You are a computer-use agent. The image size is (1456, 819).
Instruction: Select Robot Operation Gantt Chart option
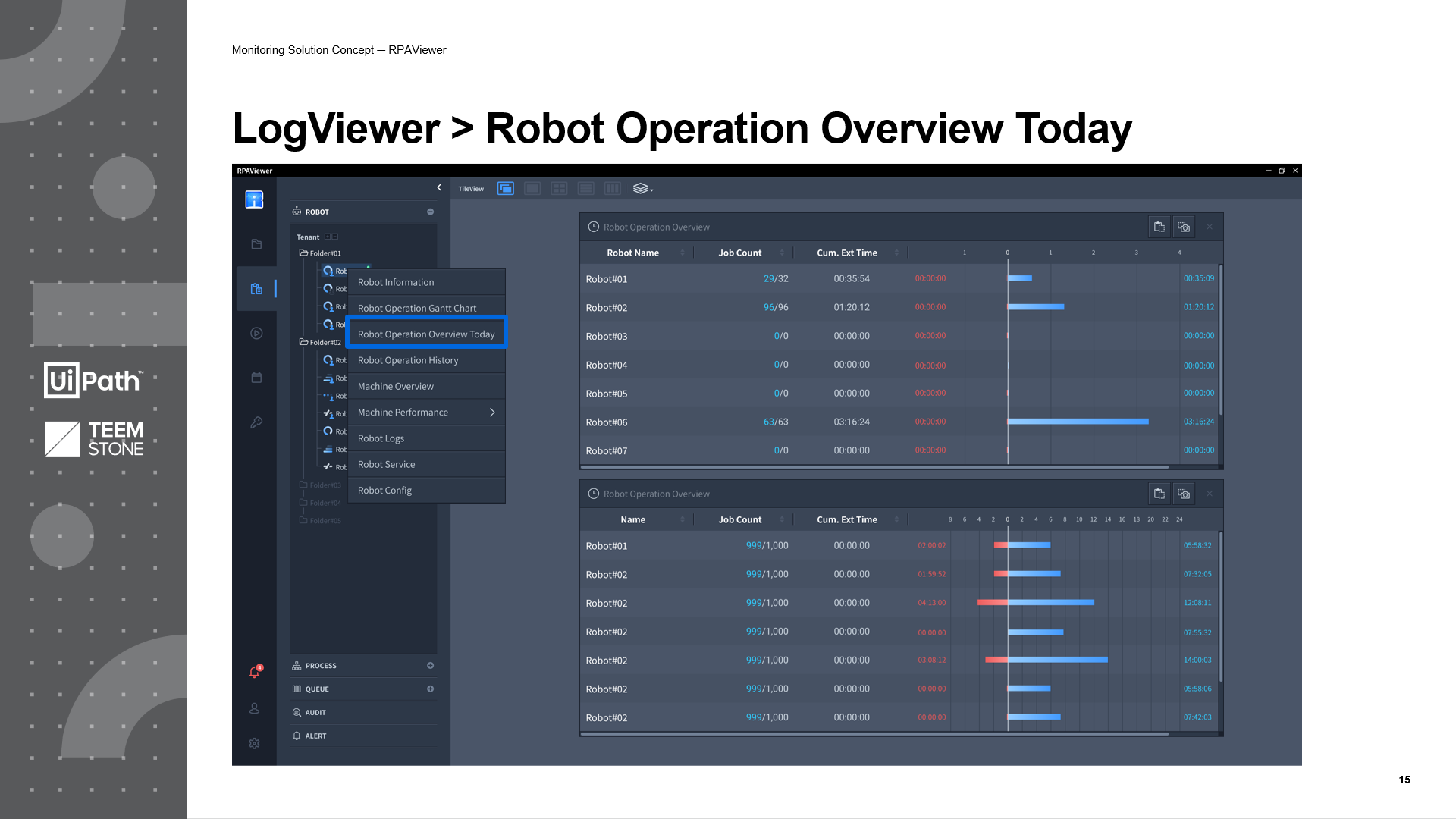(417, 307)
